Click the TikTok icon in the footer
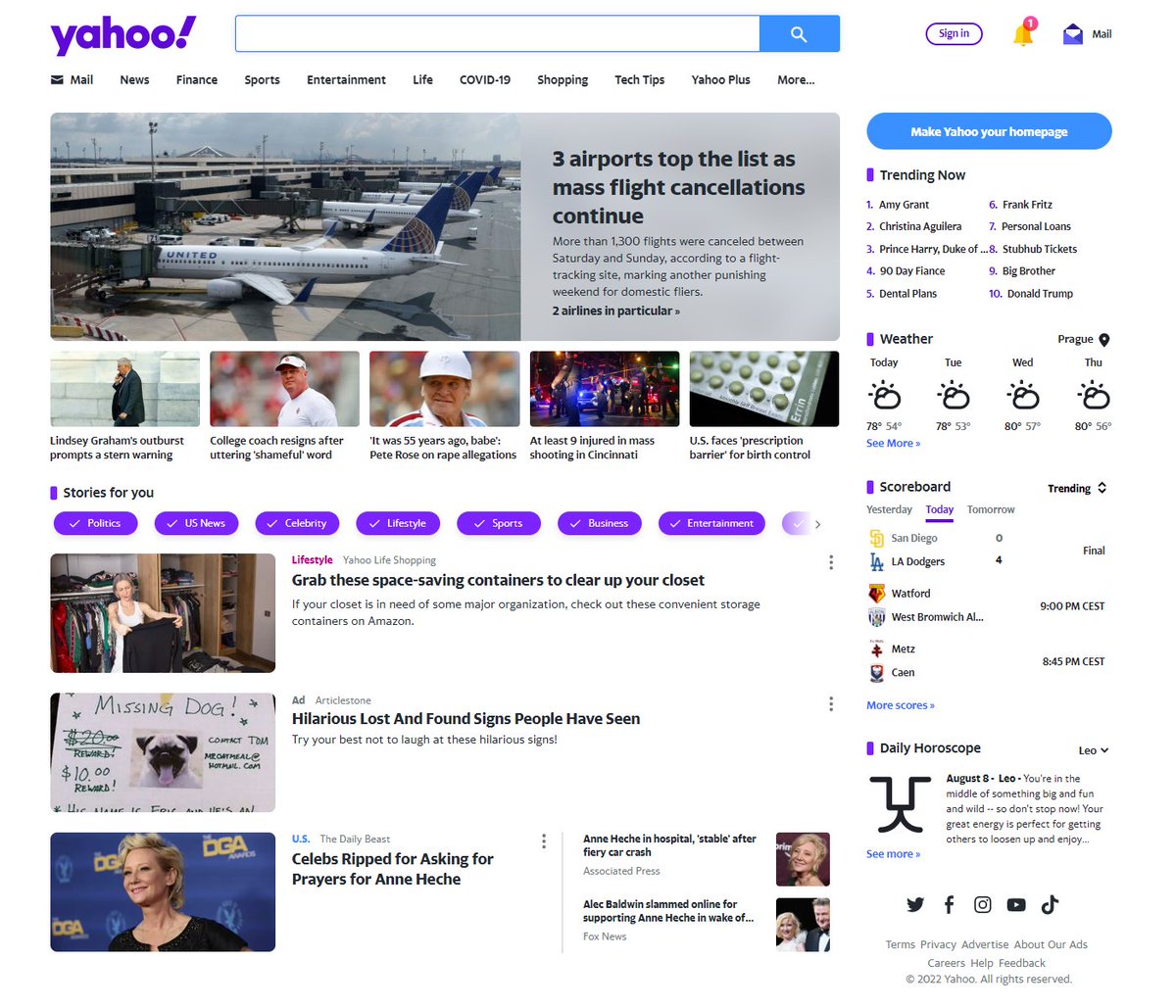1176x1008 pixels. tap(1050, 904)
